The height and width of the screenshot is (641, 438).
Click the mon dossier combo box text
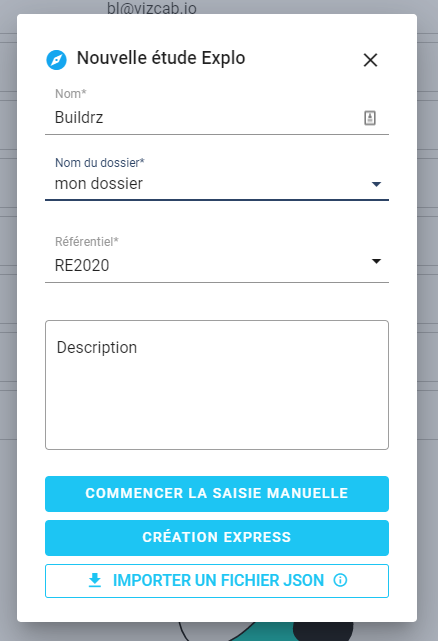(99, 184)
